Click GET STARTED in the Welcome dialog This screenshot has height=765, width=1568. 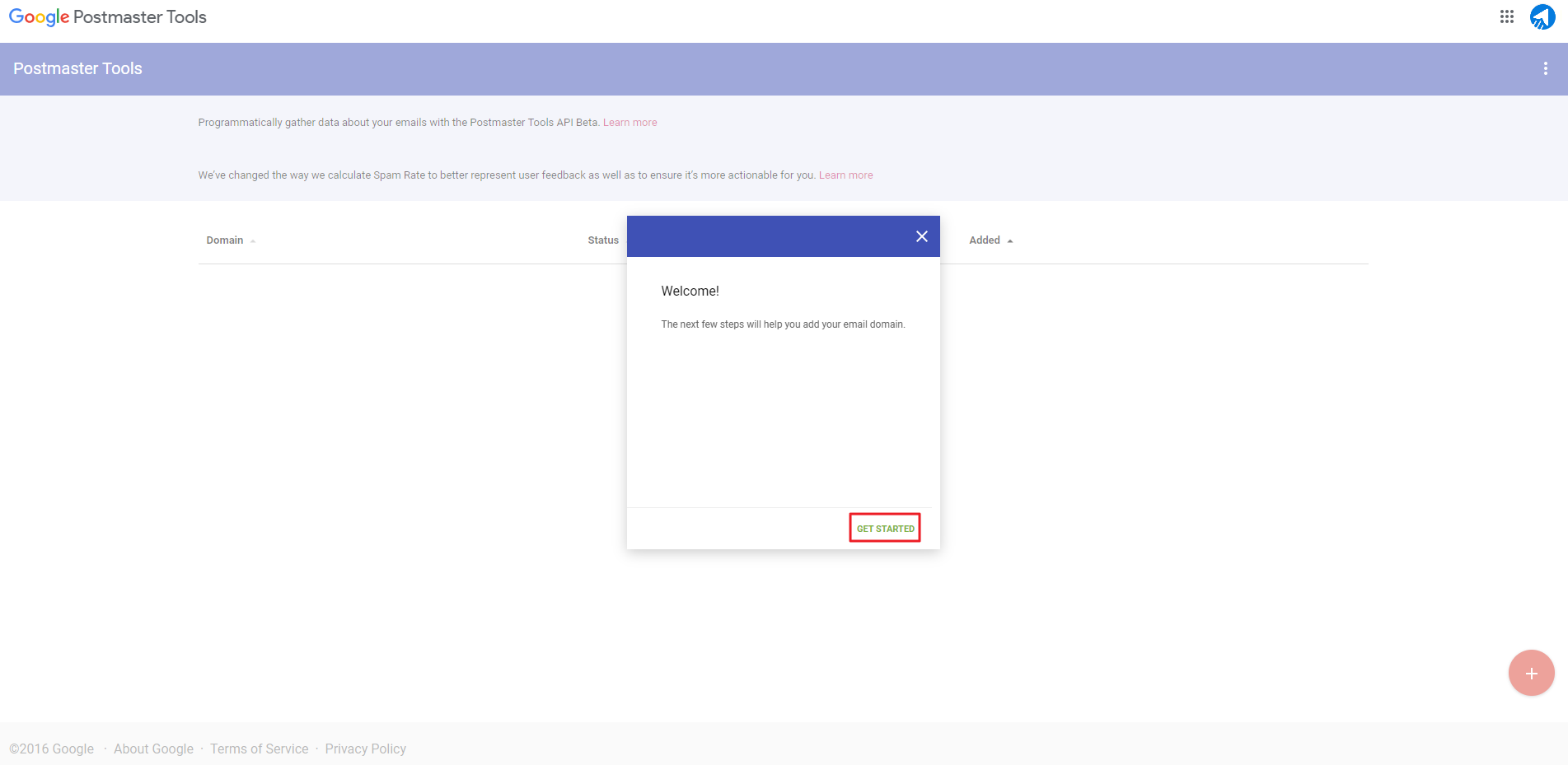(x=884, y=528)
